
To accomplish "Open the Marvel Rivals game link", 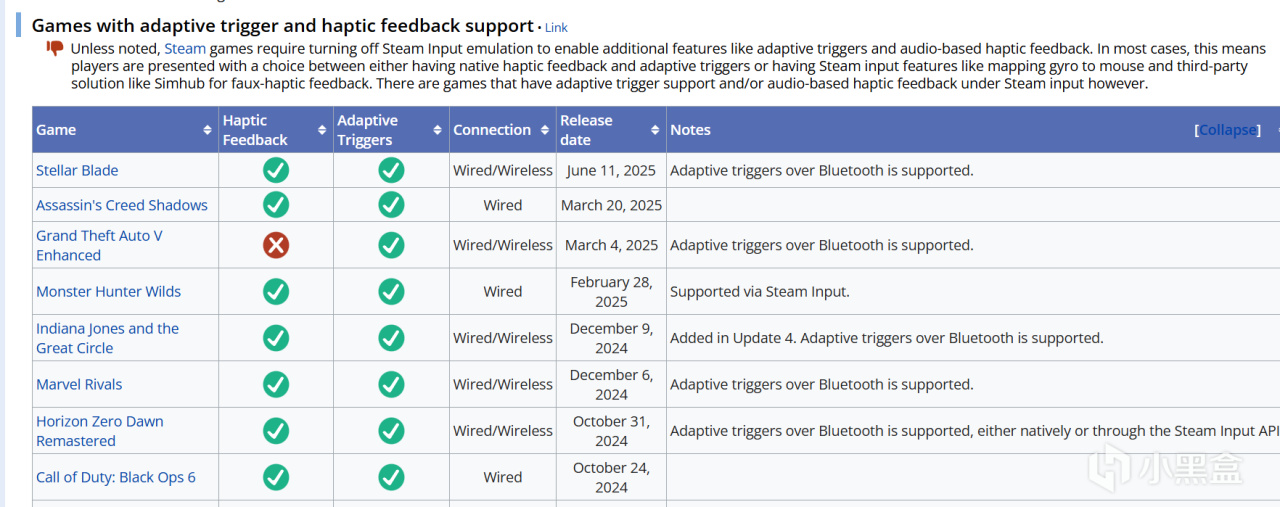I will [79, 384].
